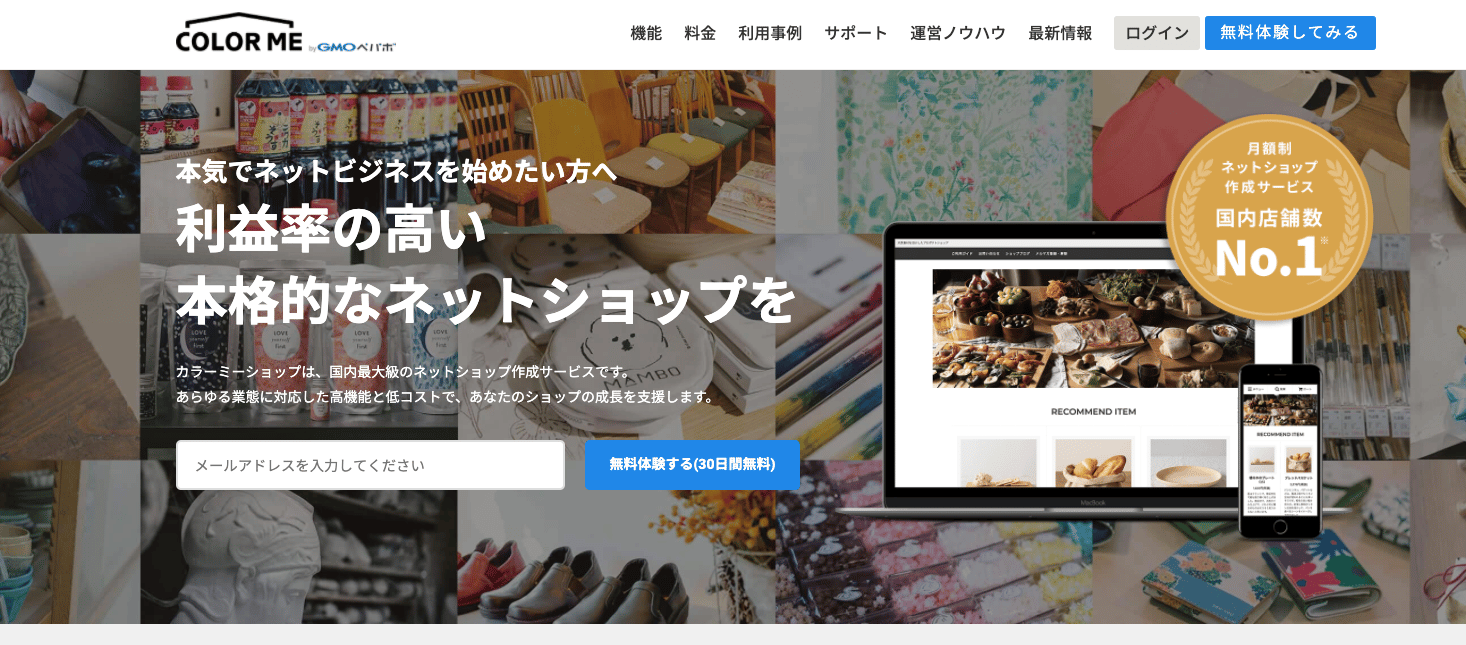Focus the メールアドレス input field
Screen dimensions: 1466x645
370,465
